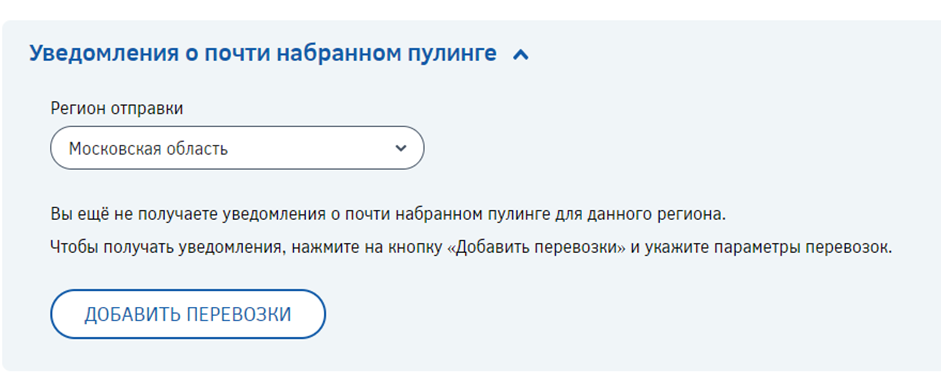Click the down arrow inside the region dropdown
The image size is (941, 385).
[401, 148]
